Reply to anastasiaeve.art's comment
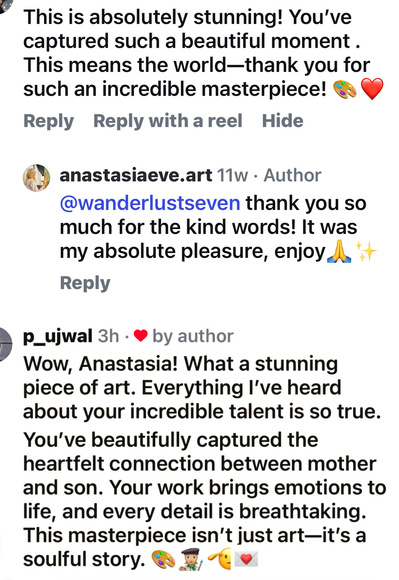This screenshot has width=399, height=580. 85,283
